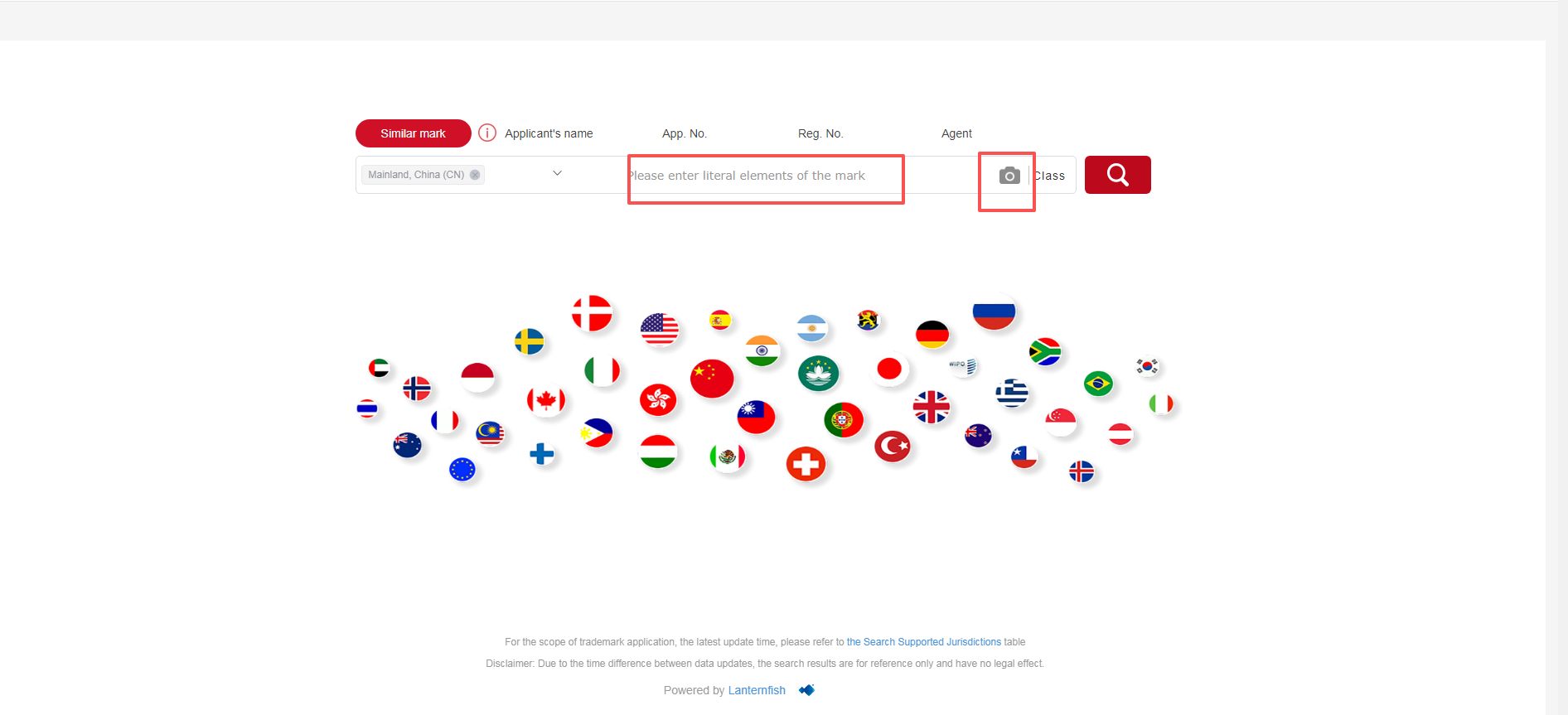Click the red magnifier search button
The image size is (1568, 715).
point(1117,175)
